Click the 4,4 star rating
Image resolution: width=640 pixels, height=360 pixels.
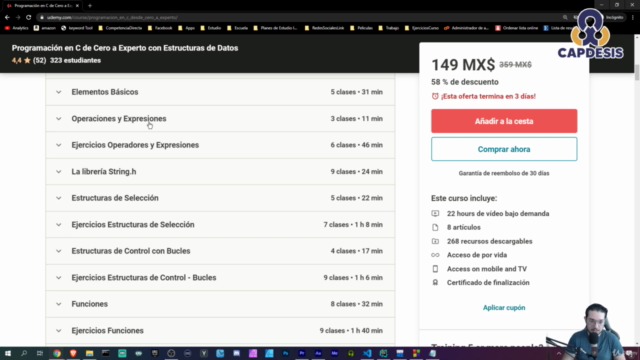[x=21, y=60]
